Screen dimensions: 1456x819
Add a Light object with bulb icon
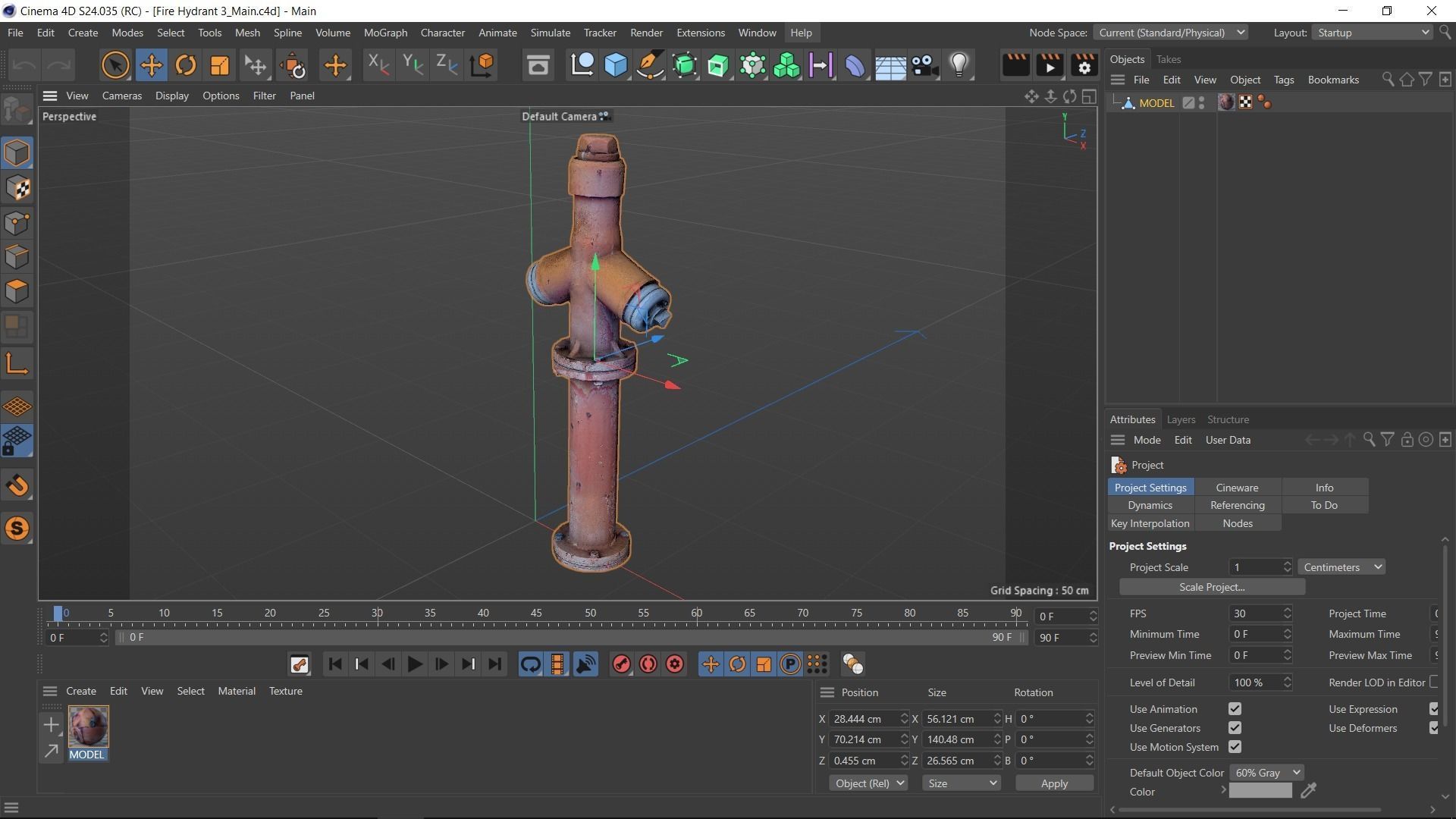[959, 65]
